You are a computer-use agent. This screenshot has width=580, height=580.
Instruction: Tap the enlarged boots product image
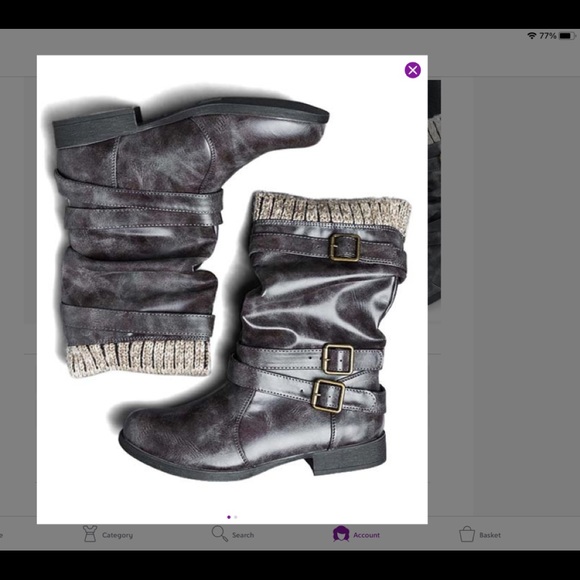232,285
